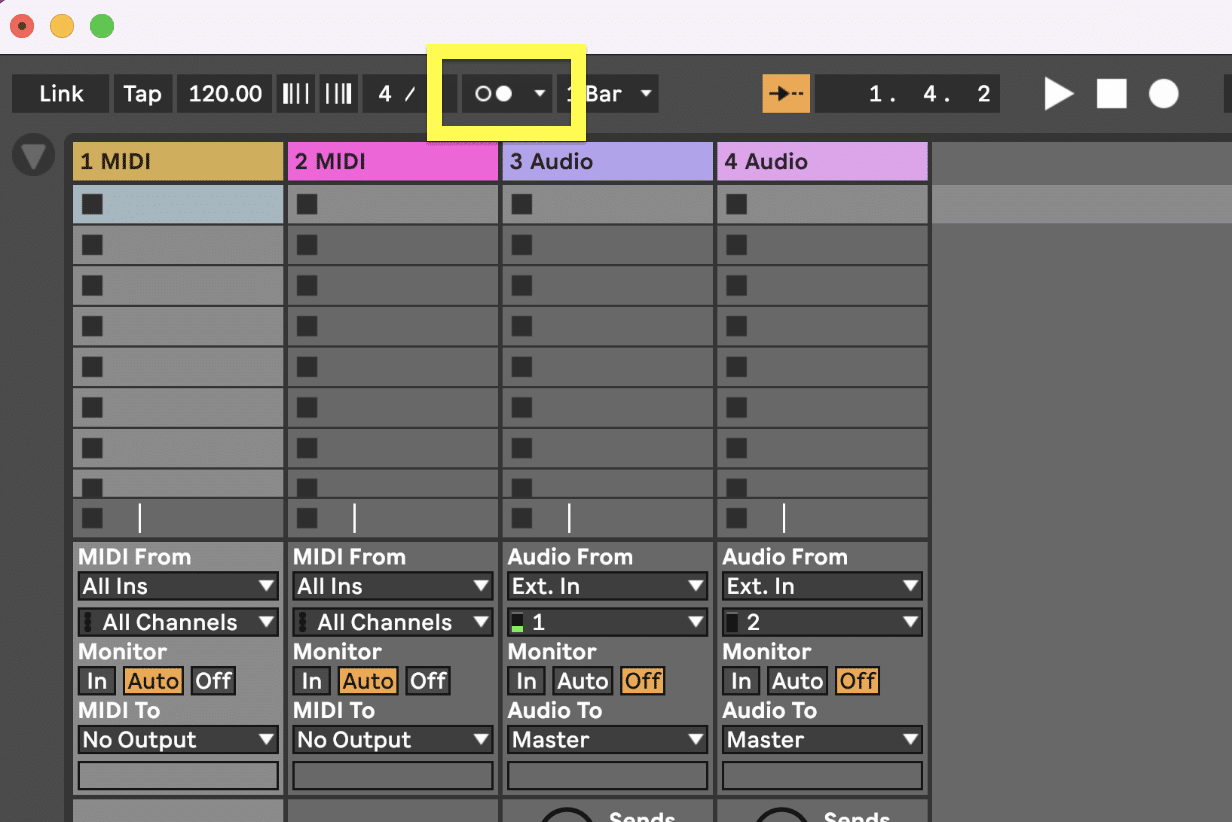Switch Monitor to Auto on track 3 Audio
This screenshot has width=1232, height=822.
point(582,680)
